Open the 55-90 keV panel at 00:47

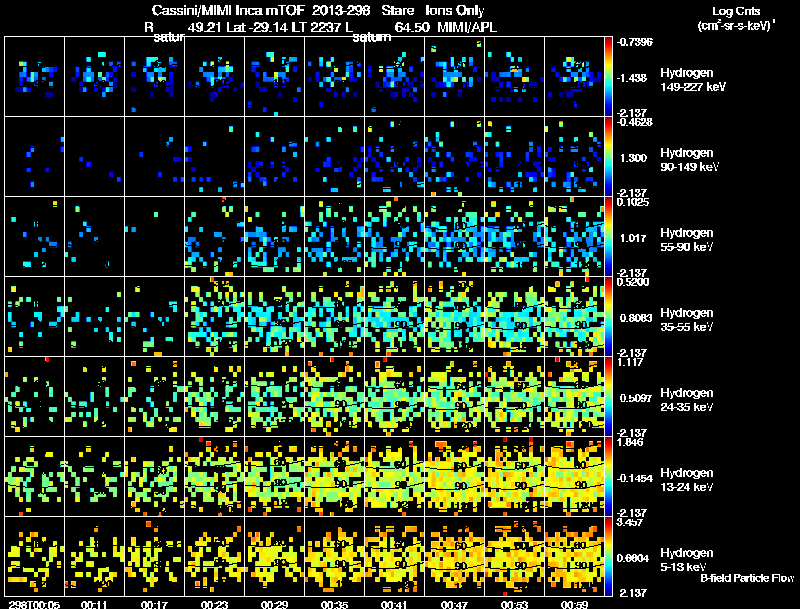tap(454, 237)
